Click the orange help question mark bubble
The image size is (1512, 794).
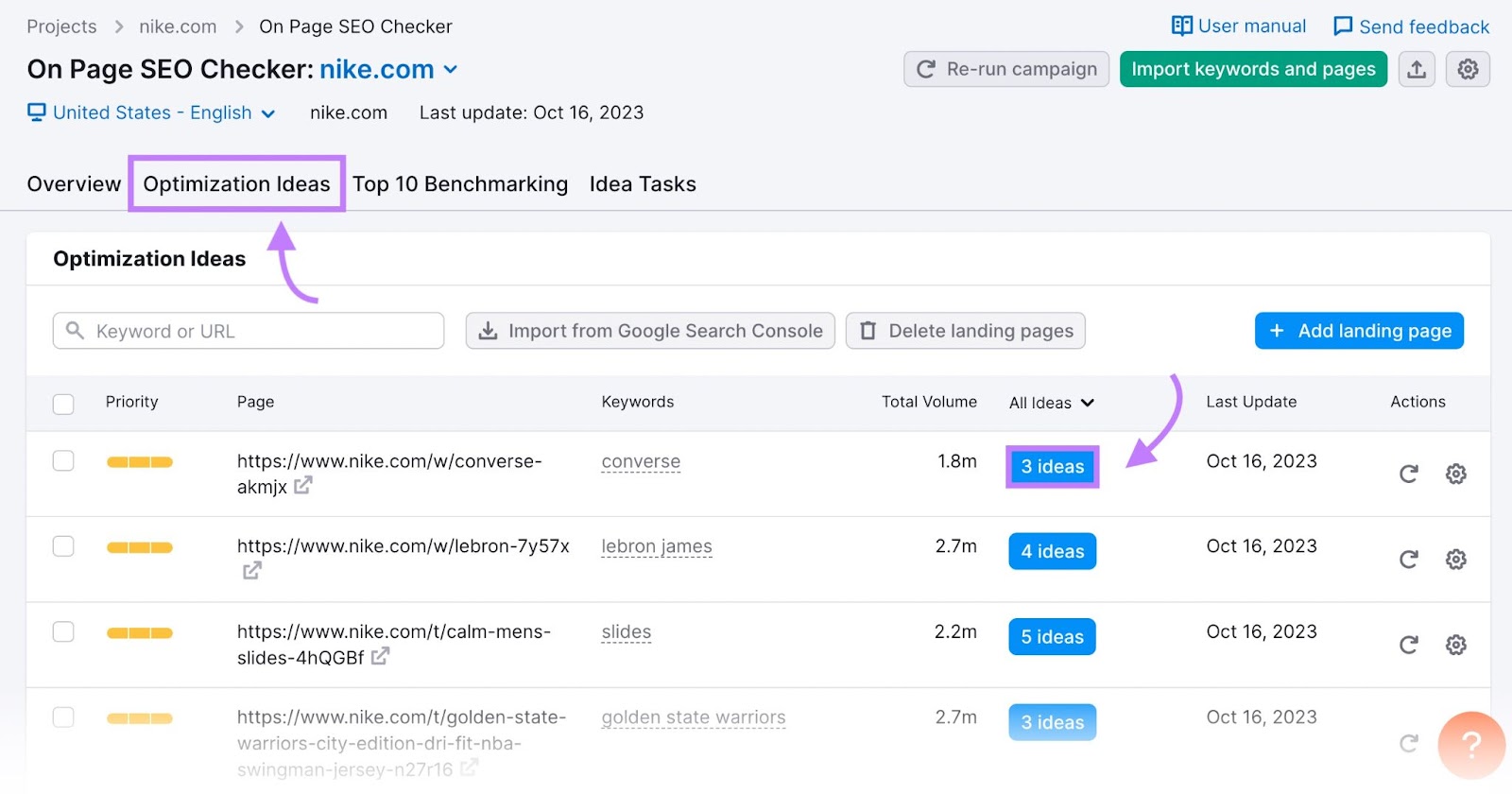1471,746
